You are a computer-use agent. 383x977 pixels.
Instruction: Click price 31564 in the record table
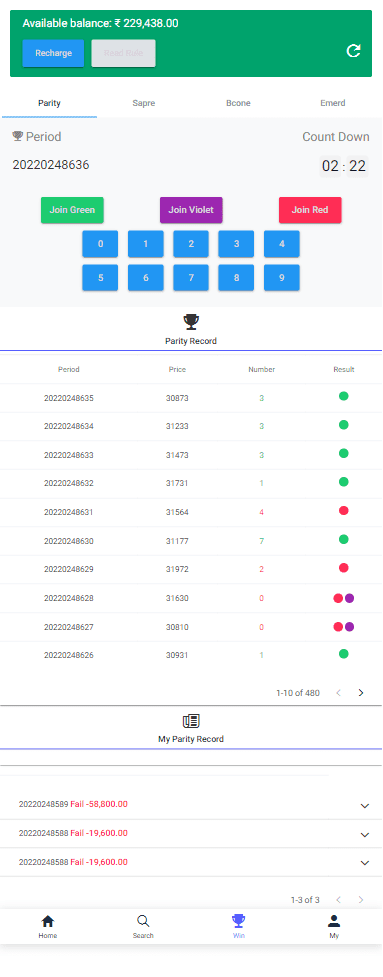[x=177, y=513]
